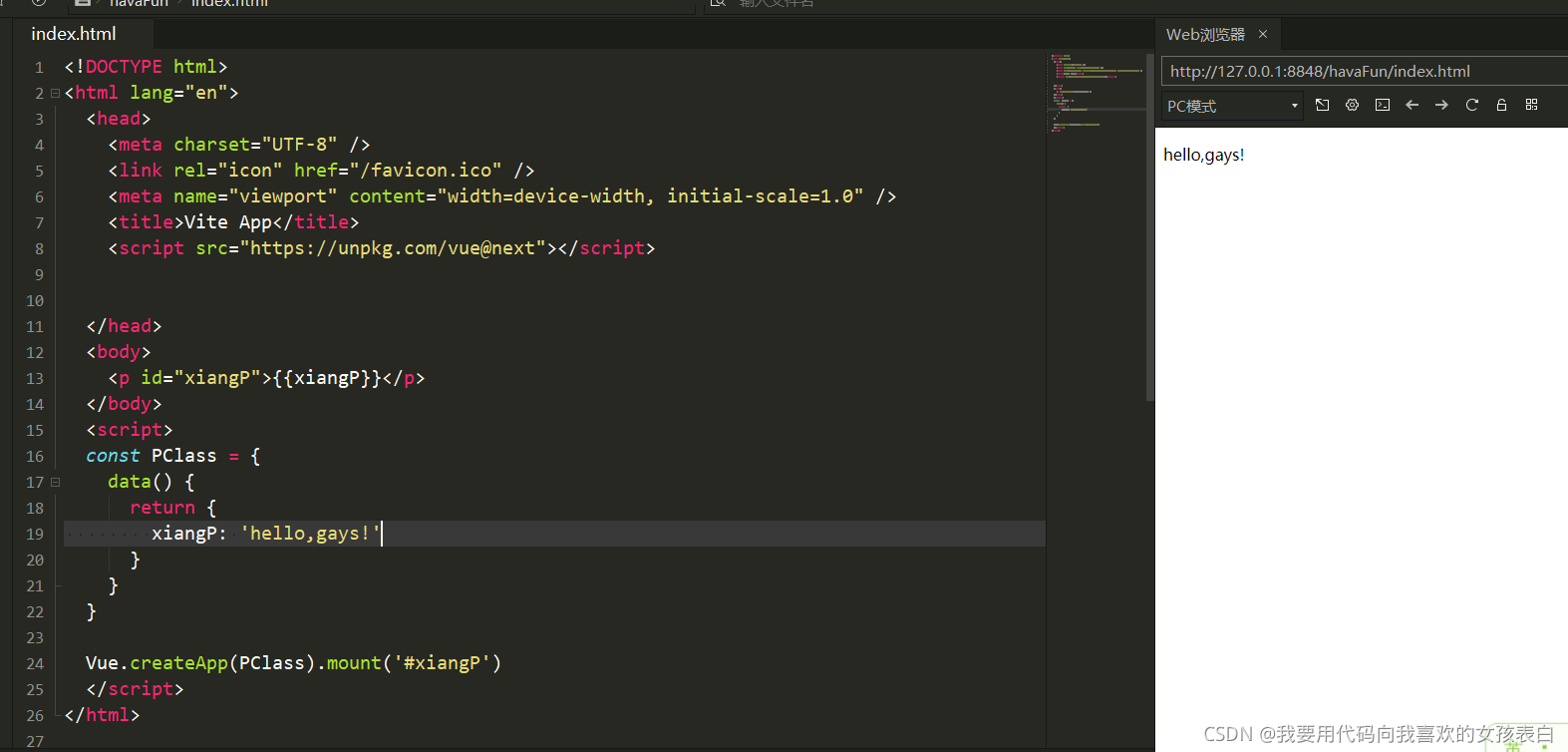Show QR code icon in browser toolbar
1568x752 pixels.
coord(1531,105)
